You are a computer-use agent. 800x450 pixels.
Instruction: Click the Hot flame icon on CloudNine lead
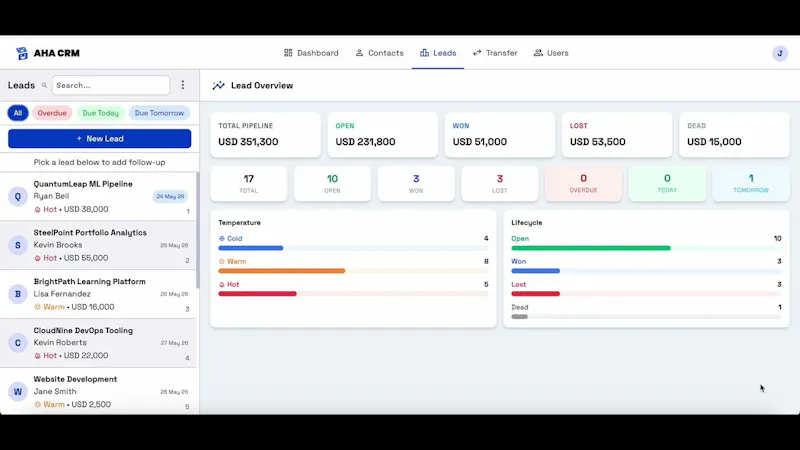pos(37,356)
